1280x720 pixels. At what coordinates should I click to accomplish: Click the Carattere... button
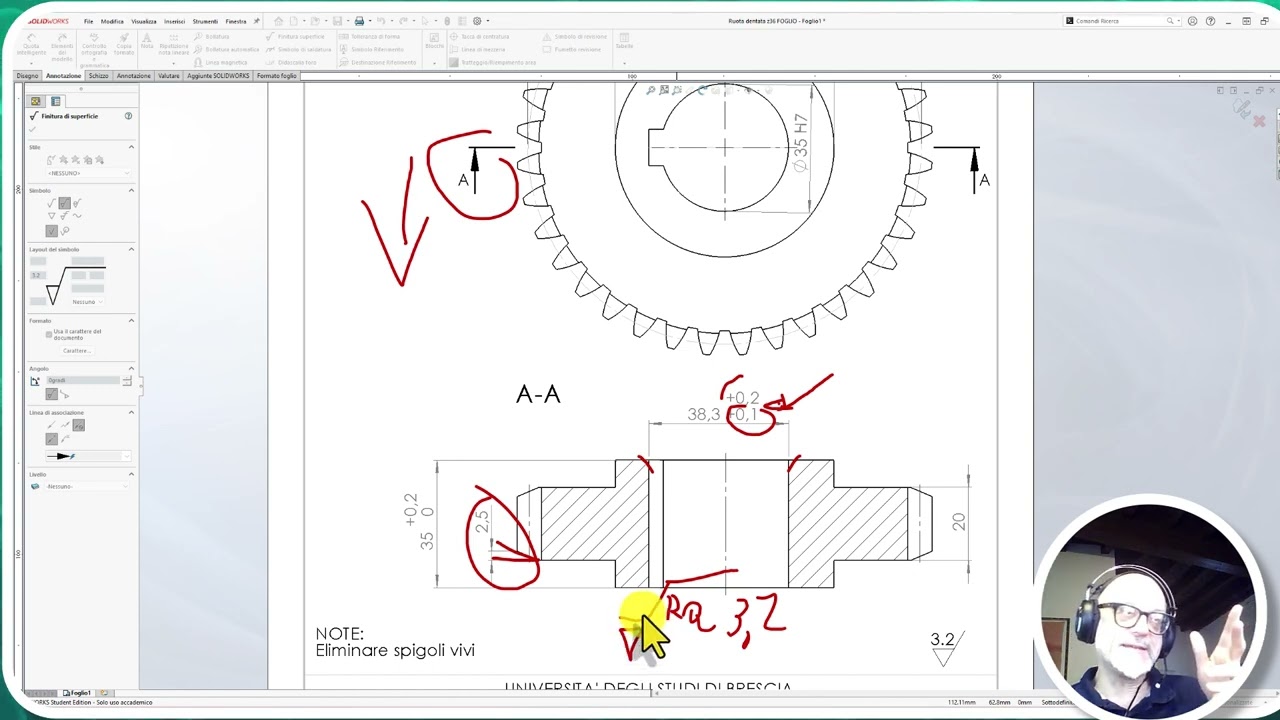click(76, 351)
